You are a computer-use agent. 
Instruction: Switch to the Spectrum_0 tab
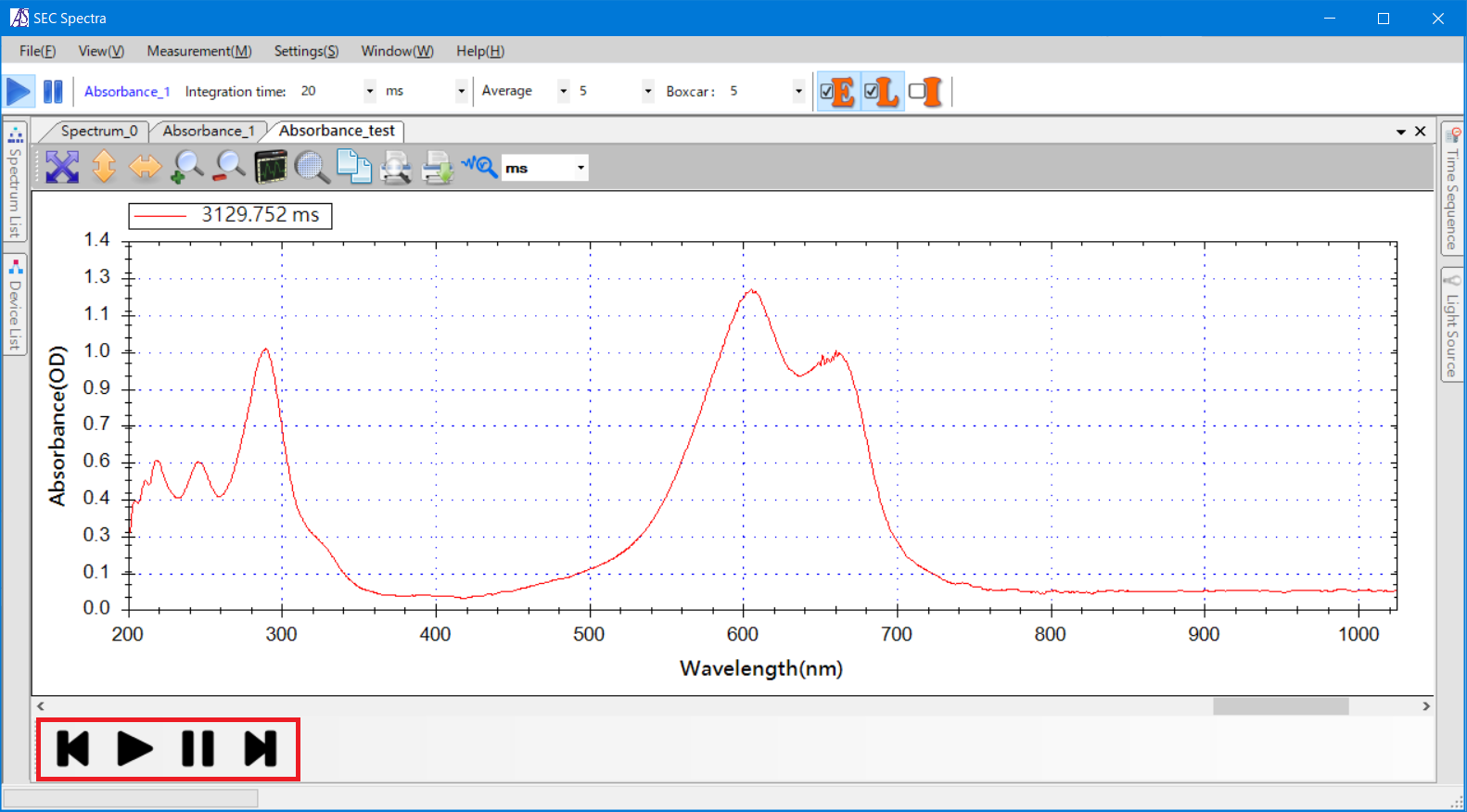[98, 132]
